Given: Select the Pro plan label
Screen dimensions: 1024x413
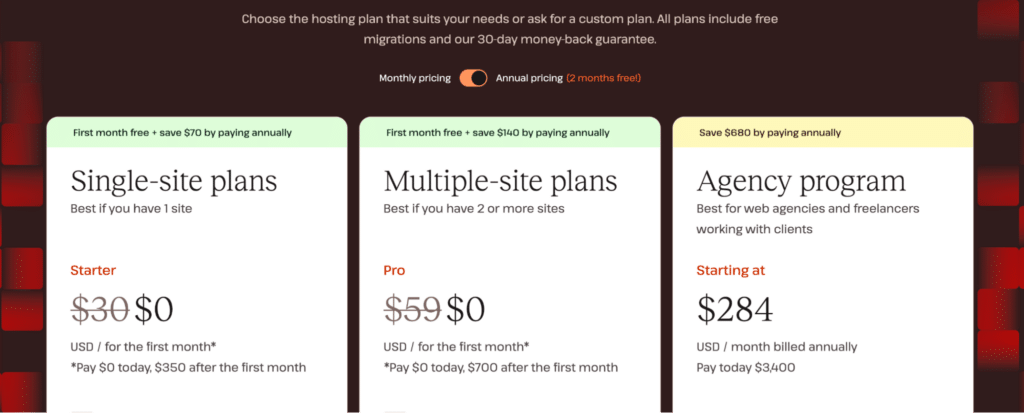Looking at the screenshot, I should coord(394,270).
